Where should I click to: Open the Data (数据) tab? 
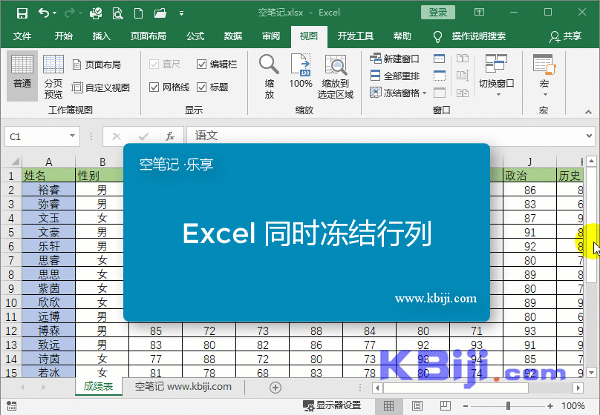pos(233,36)
